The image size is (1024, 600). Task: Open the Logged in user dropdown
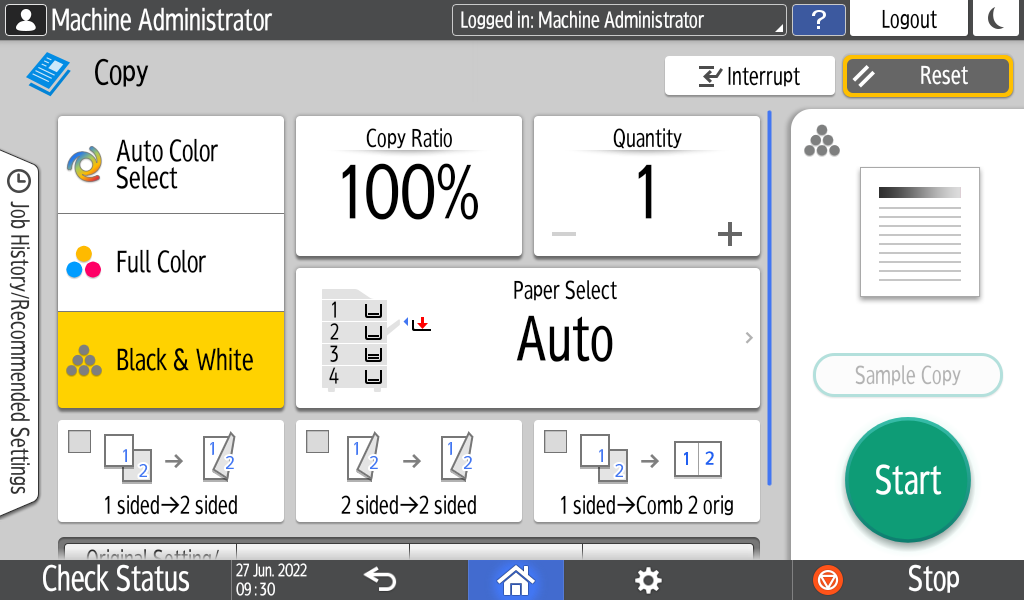point(619,20)
